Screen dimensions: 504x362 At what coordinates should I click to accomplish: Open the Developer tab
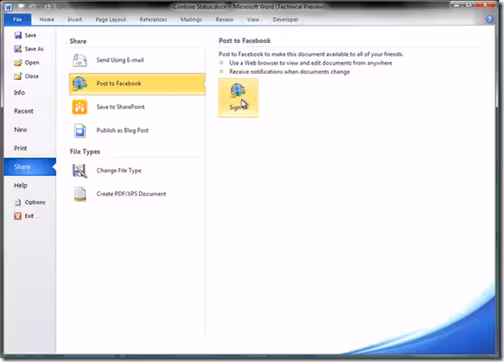(285, 20)
